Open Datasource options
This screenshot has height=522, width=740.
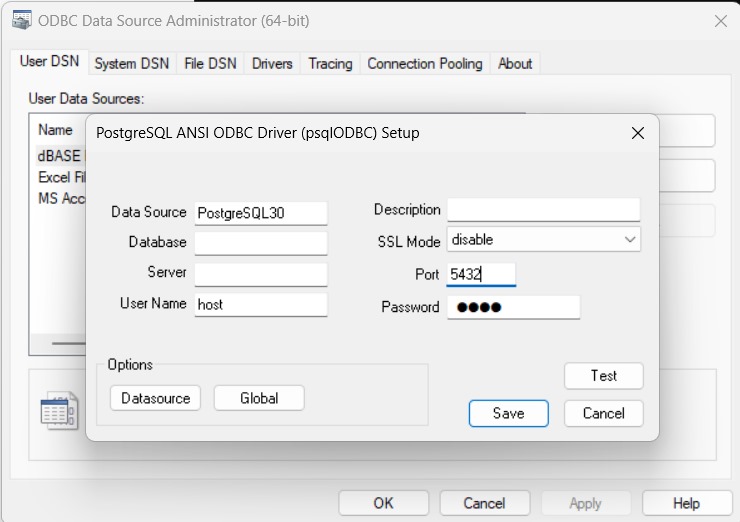coord(155,398)
